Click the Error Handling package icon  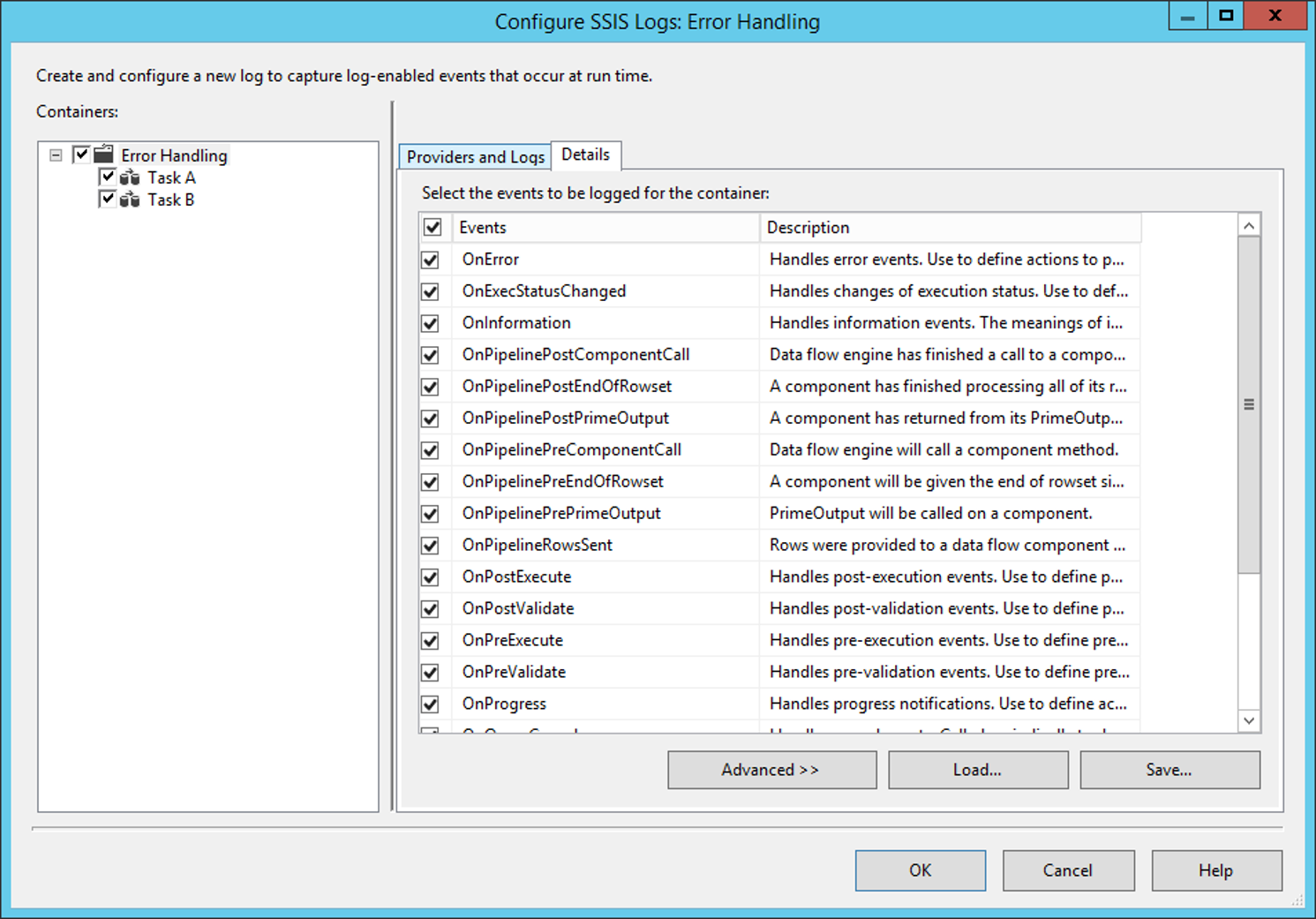[102, 154]
